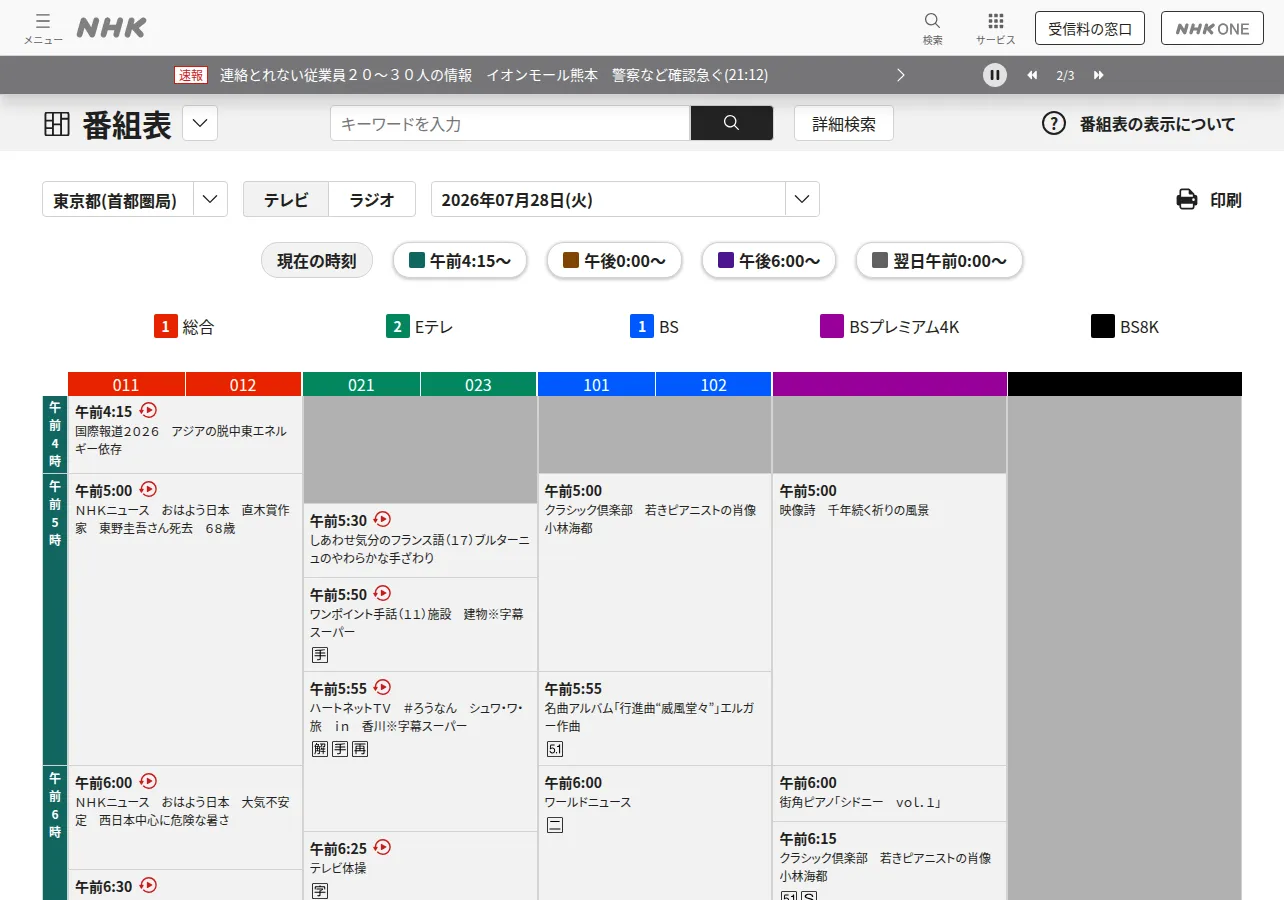
Task: Go to previous news ticker item
Action: pyautogui.click(x=1032, y=75)
